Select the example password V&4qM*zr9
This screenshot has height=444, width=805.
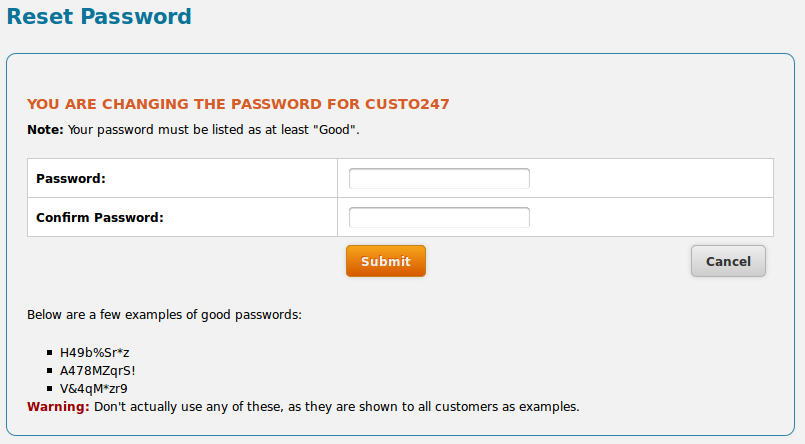point(93,388)
